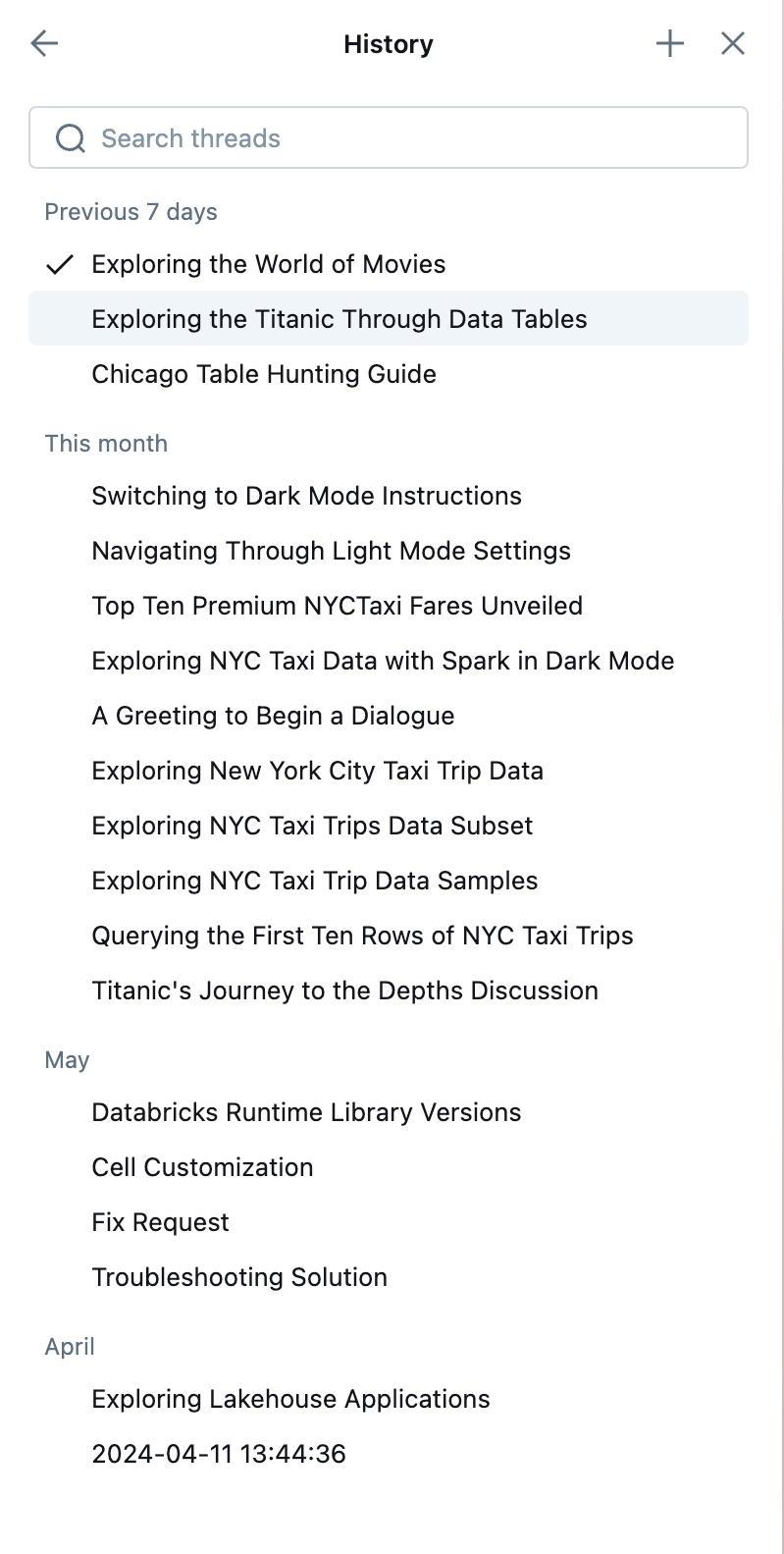Open Switching to Dark Mode Instructions
Screen dimensions: 784x1554
coord(306,496)
